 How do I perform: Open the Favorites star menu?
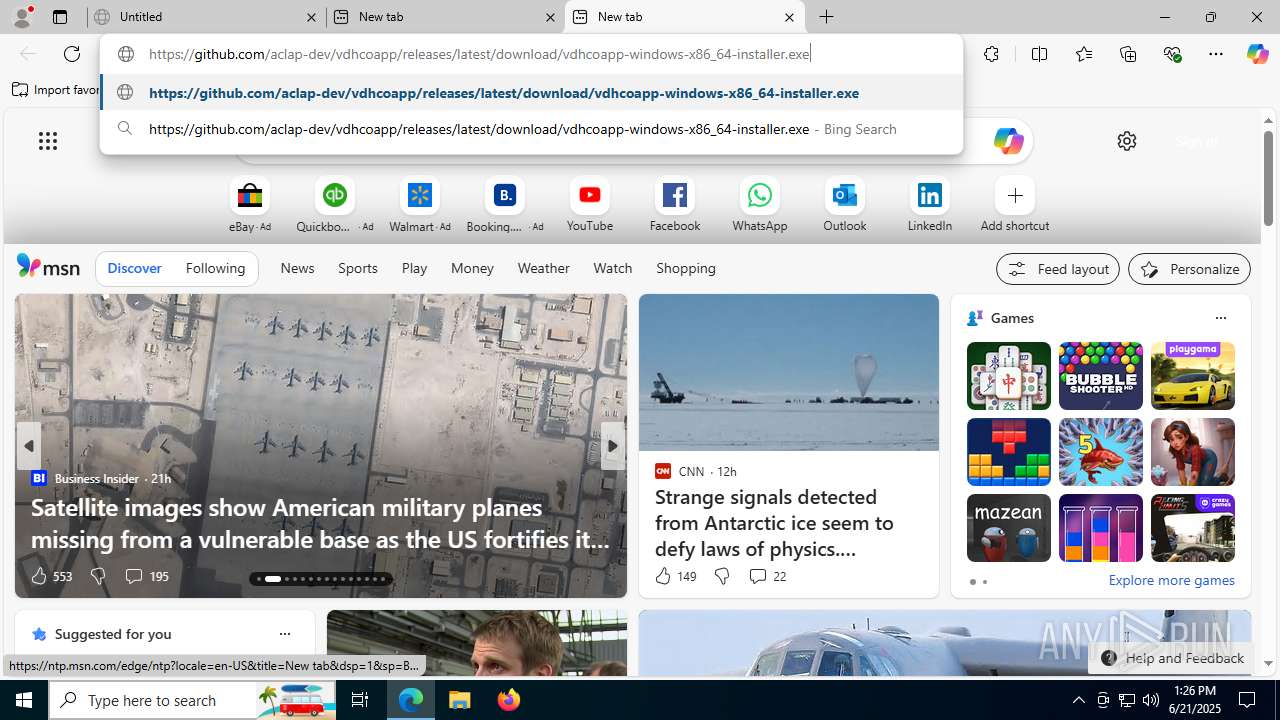point(1083,54)
